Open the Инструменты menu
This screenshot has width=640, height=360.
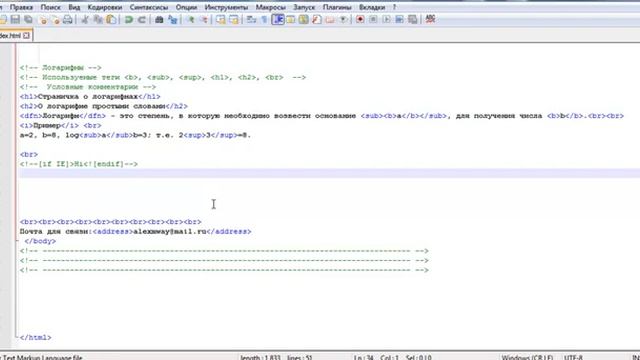(x=226, y=7)
